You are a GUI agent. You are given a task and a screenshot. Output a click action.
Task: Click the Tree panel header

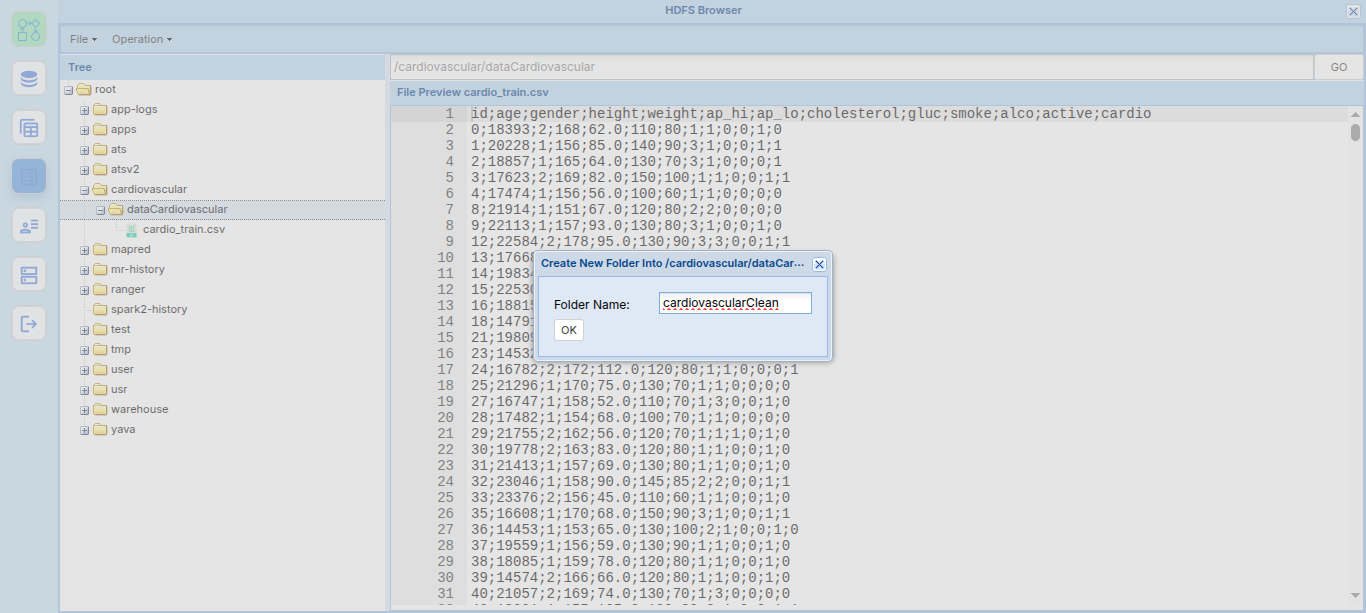click(x=223, y=67)
